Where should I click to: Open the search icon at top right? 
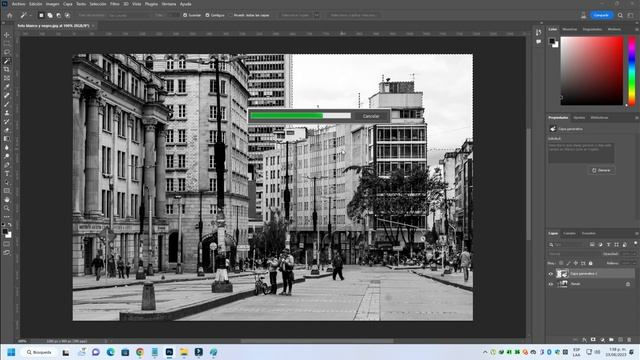[620, 15]
